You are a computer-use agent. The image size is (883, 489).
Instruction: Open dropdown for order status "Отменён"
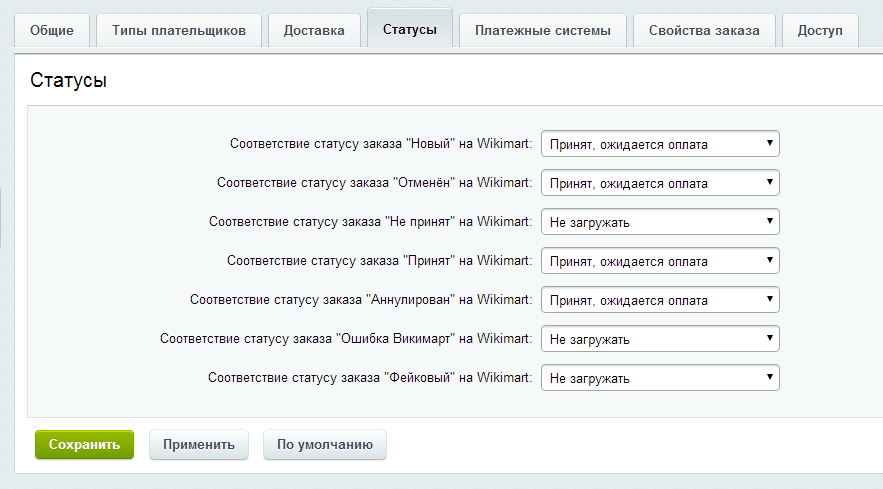pyautogui.click(x=660, y=183)
